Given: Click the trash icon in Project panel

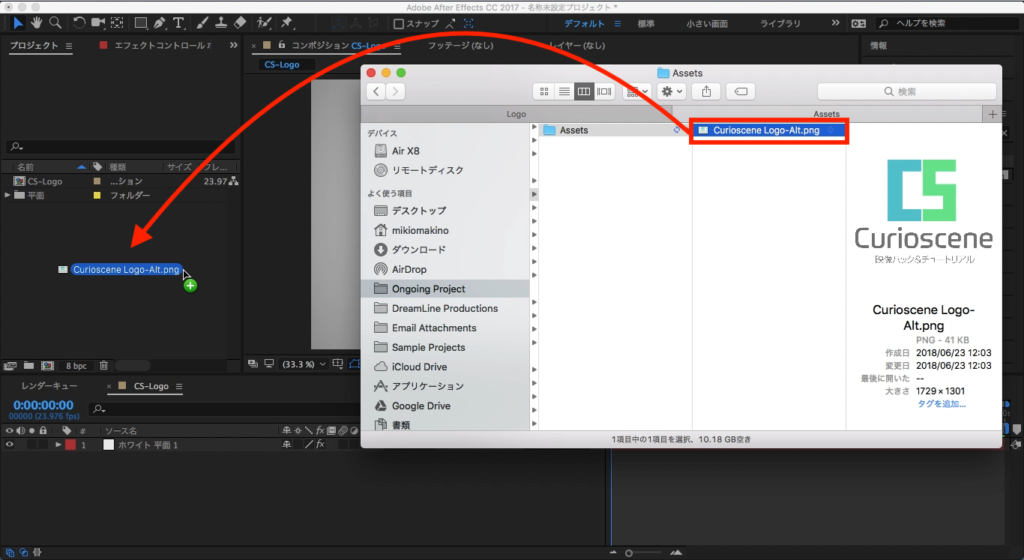Looking at the screenshot, I should point(104,365).
